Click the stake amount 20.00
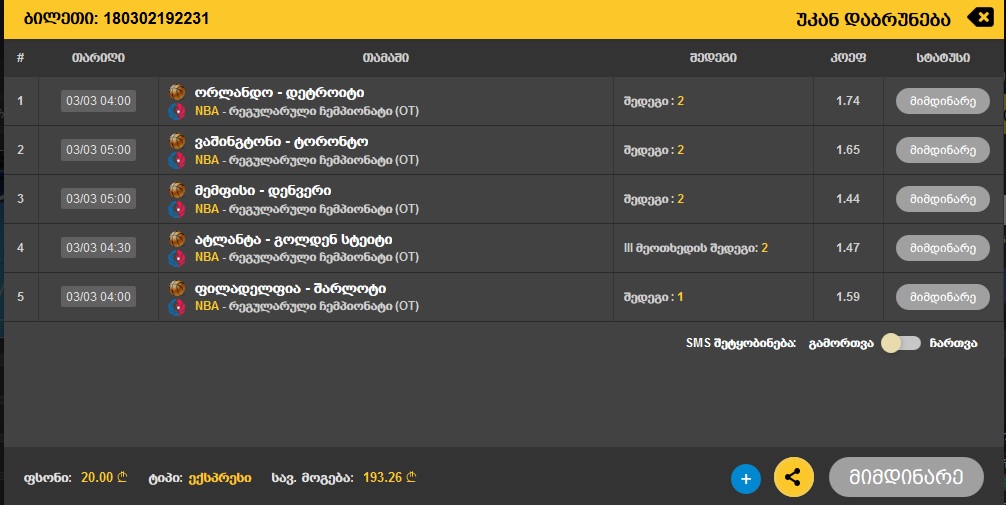This screenshot has width=1006, height=505. click(x=104, y=477)
